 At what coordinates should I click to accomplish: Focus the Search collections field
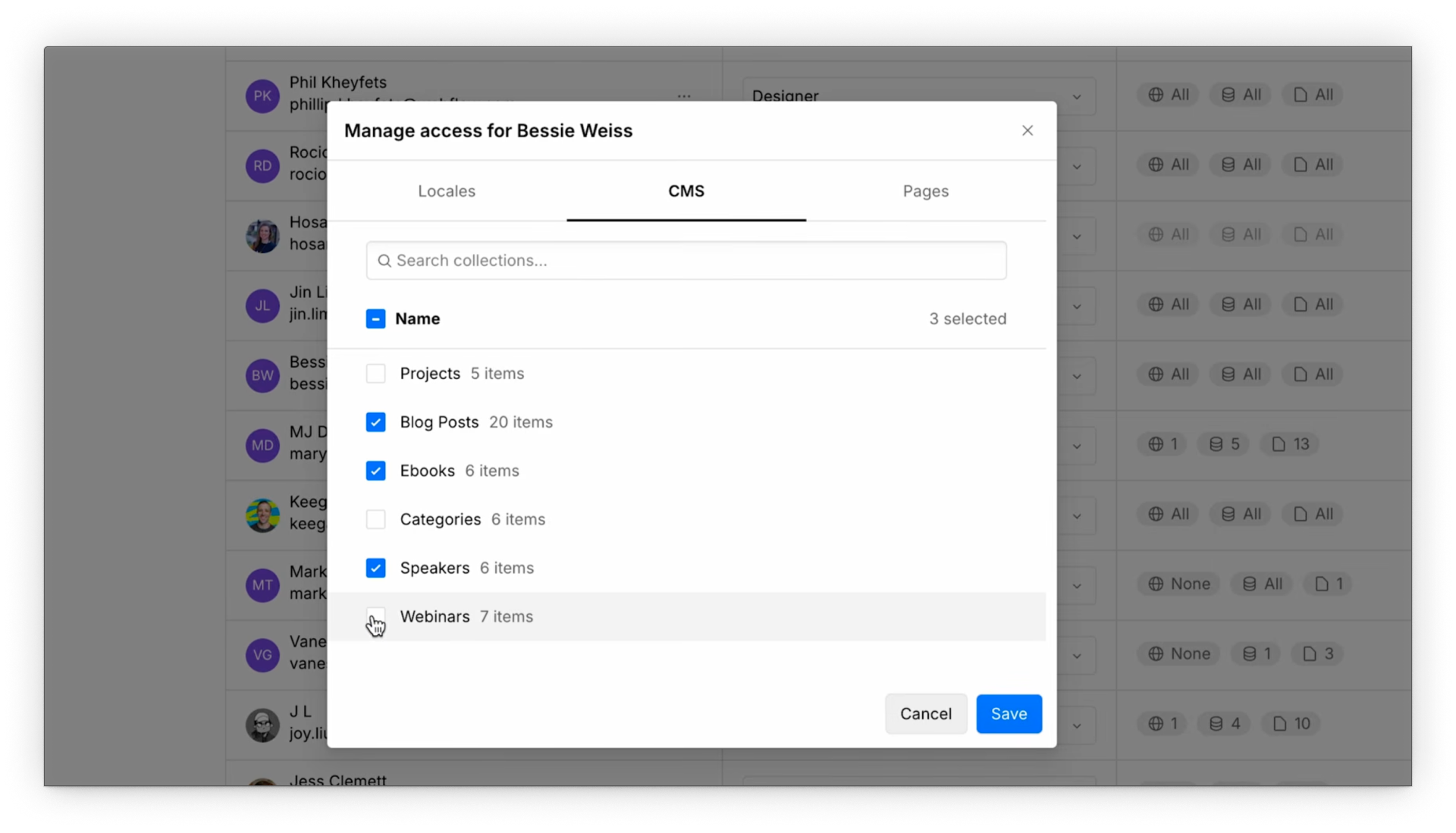686,261
